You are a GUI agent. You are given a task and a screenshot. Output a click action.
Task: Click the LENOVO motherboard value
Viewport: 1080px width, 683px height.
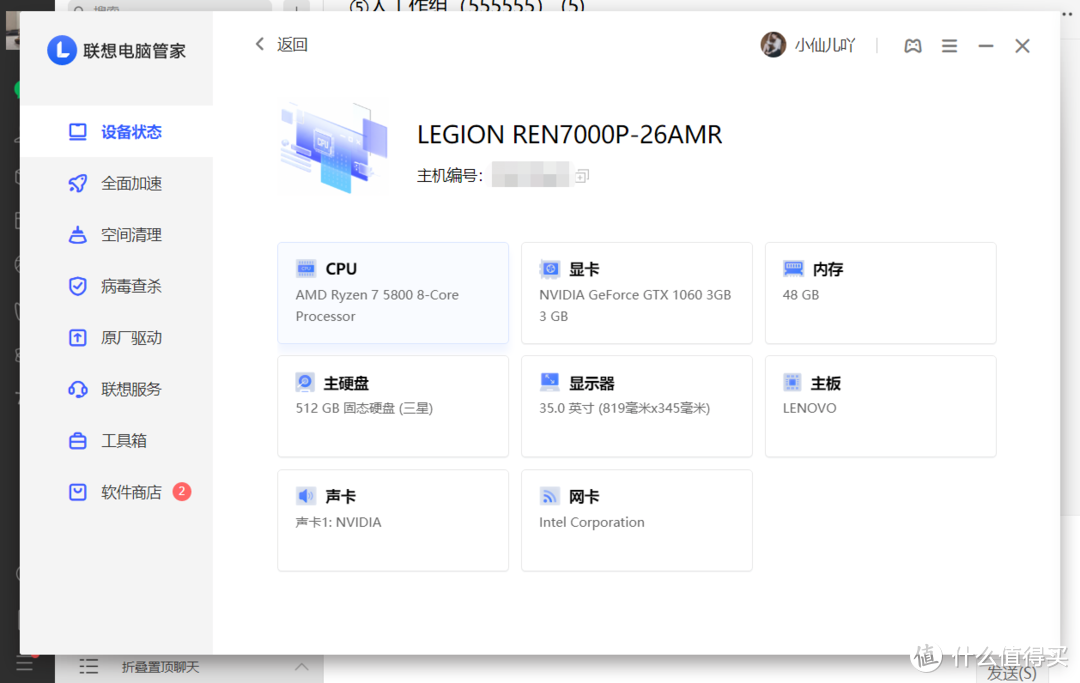[x=809, y=408]
